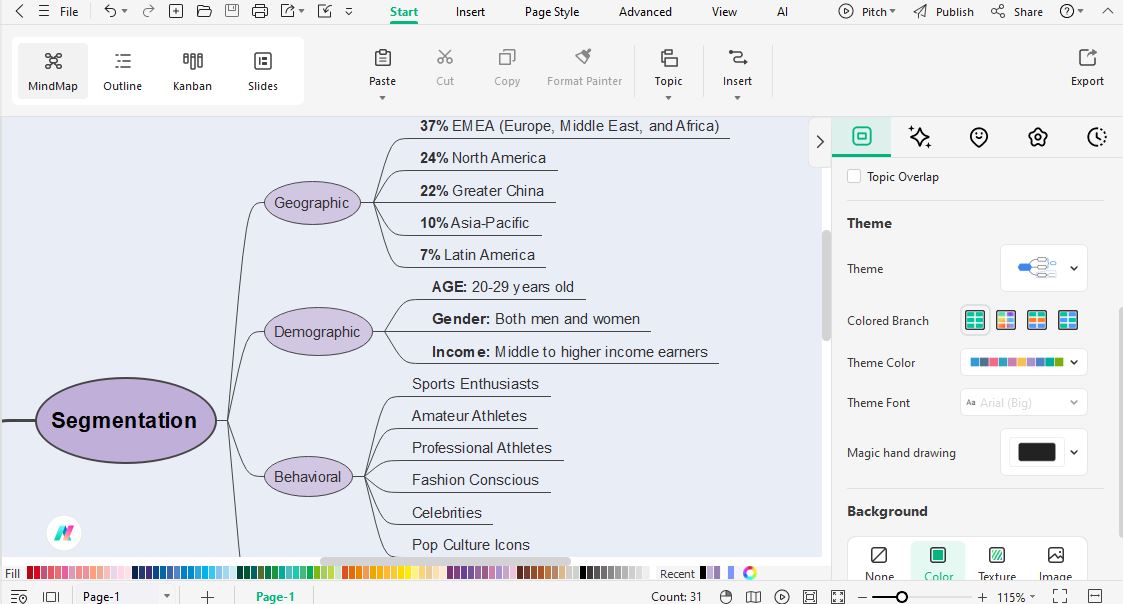
Task: Open a file via folder icon
Action: coord(204,11)
